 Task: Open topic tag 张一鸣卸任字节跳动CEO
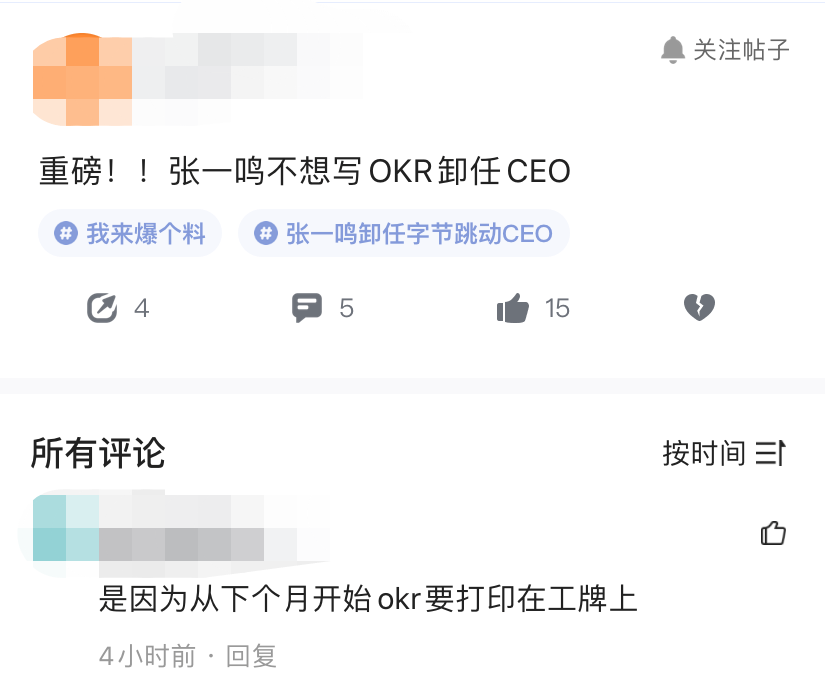[x=404, y=233]
